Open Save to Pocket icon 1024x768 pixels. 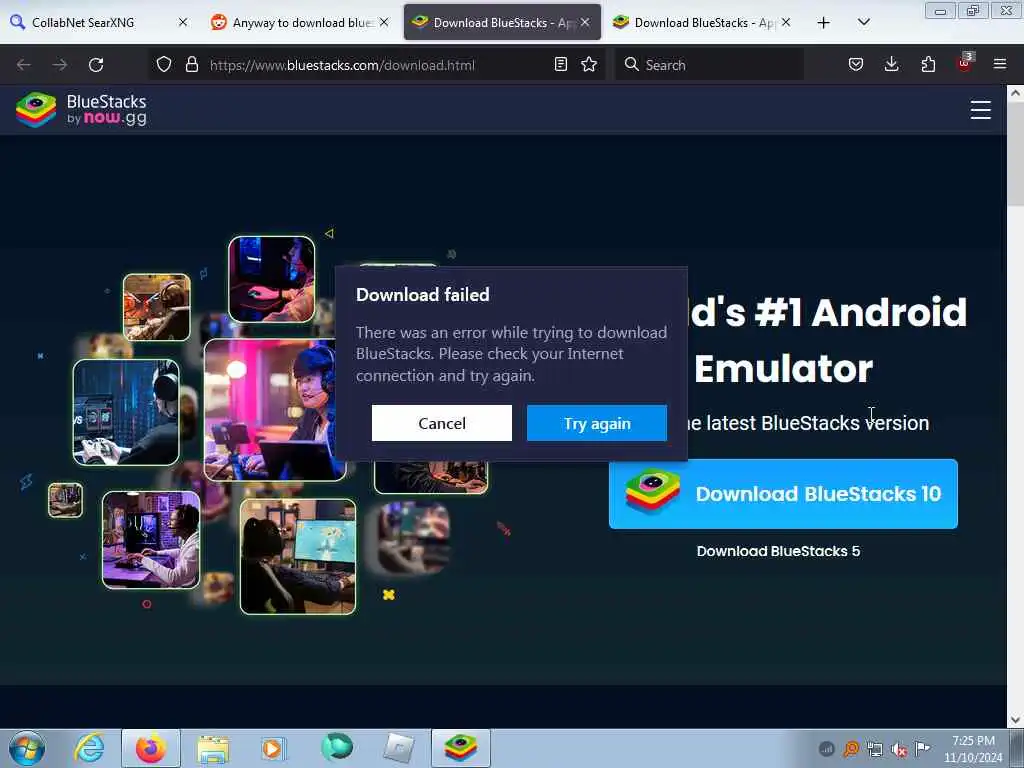click(x=856, y=64)
